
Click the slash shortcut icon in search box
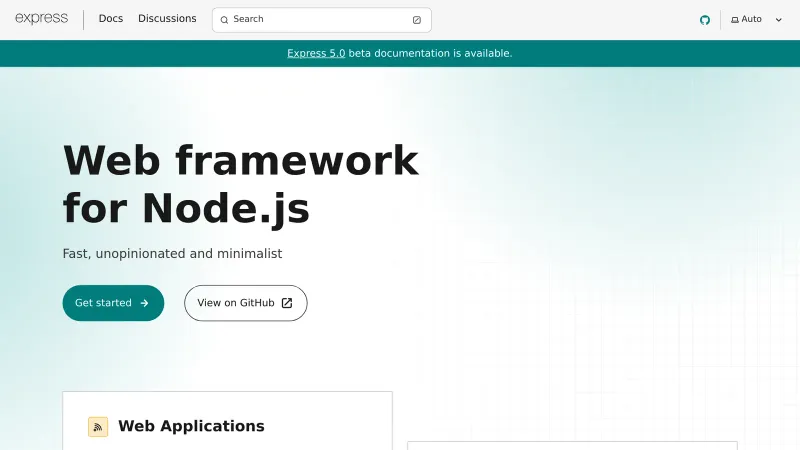417,20
